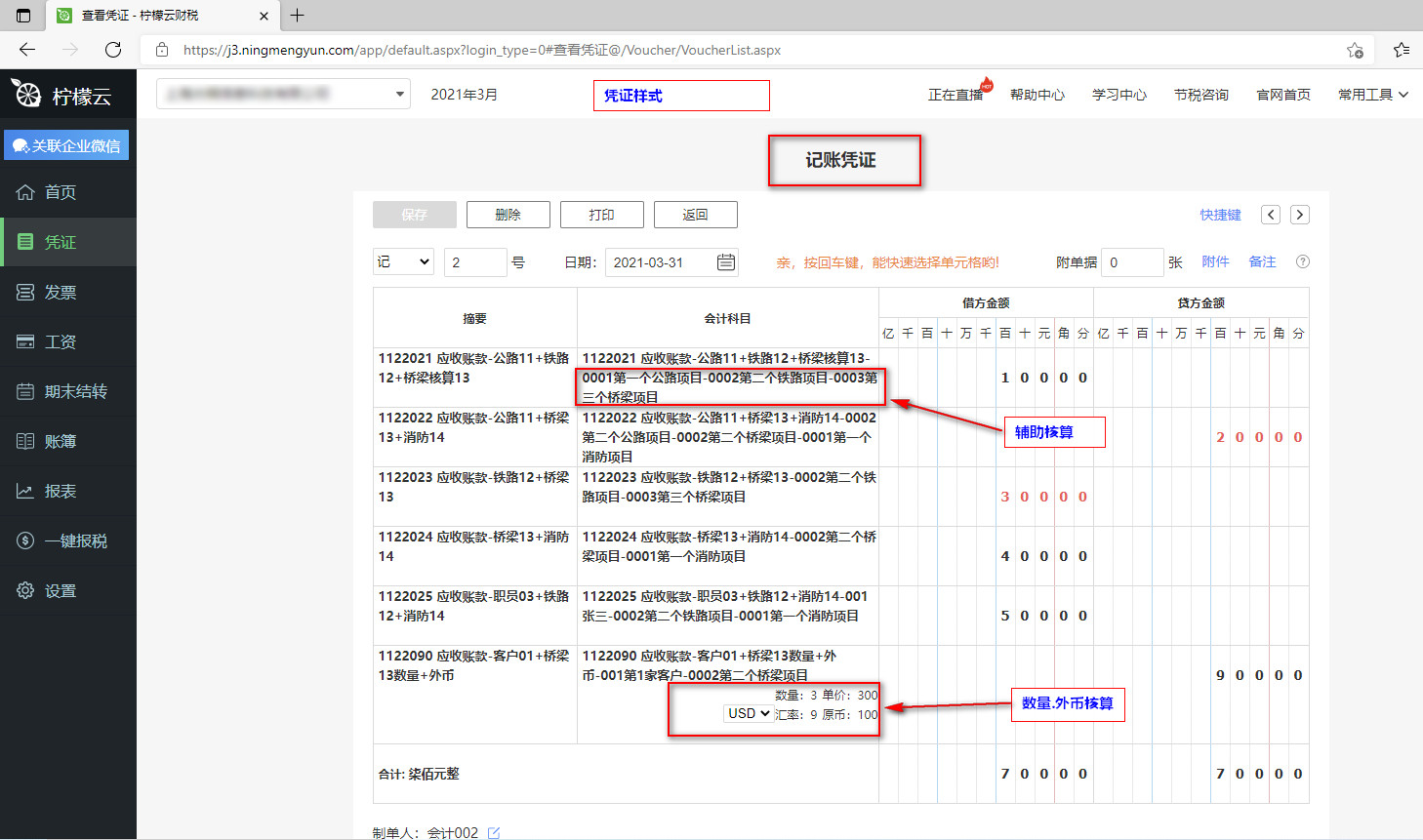
Task: Open 报表 in the sidebar
Action: [60, 491]
